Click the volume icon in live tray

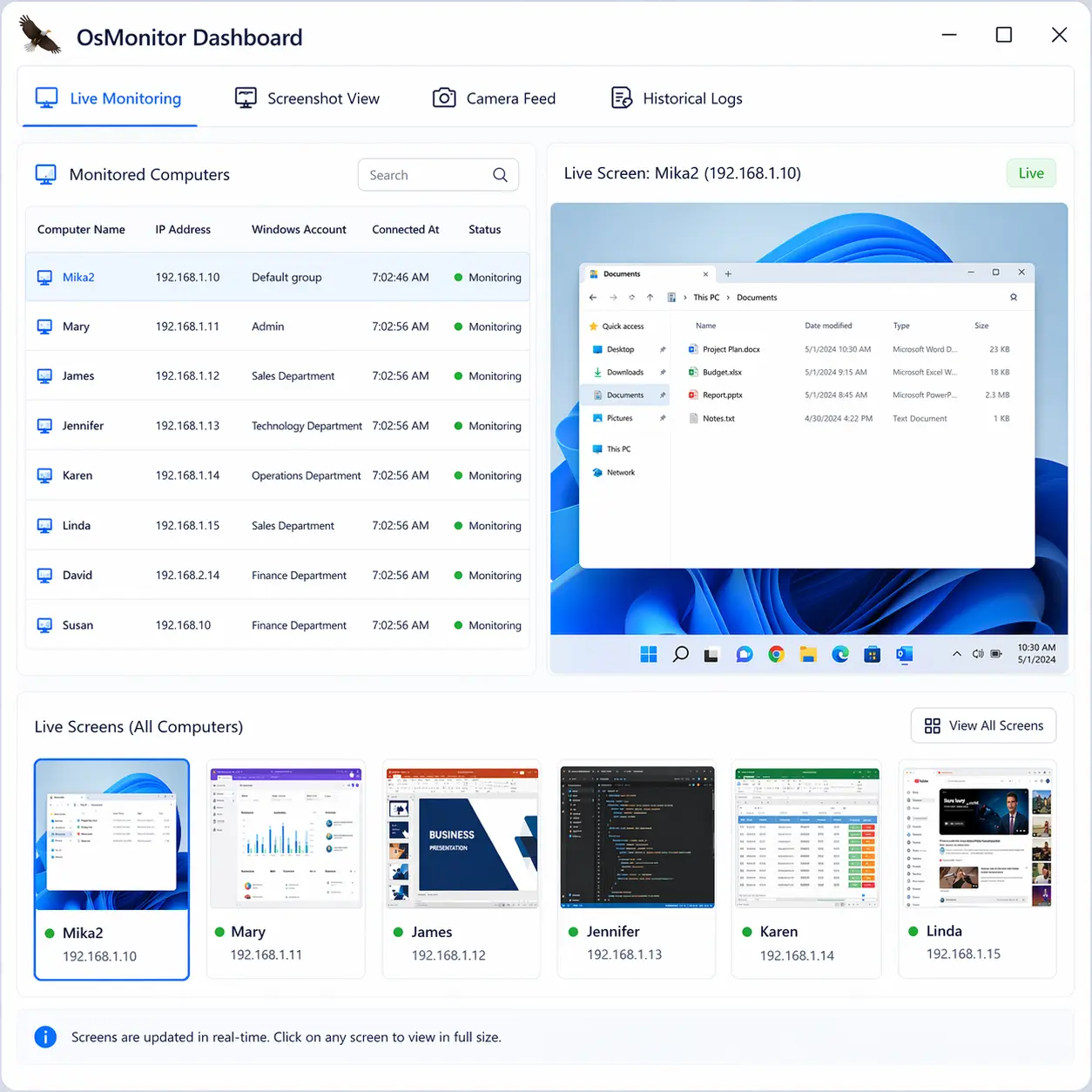[977, 654]
